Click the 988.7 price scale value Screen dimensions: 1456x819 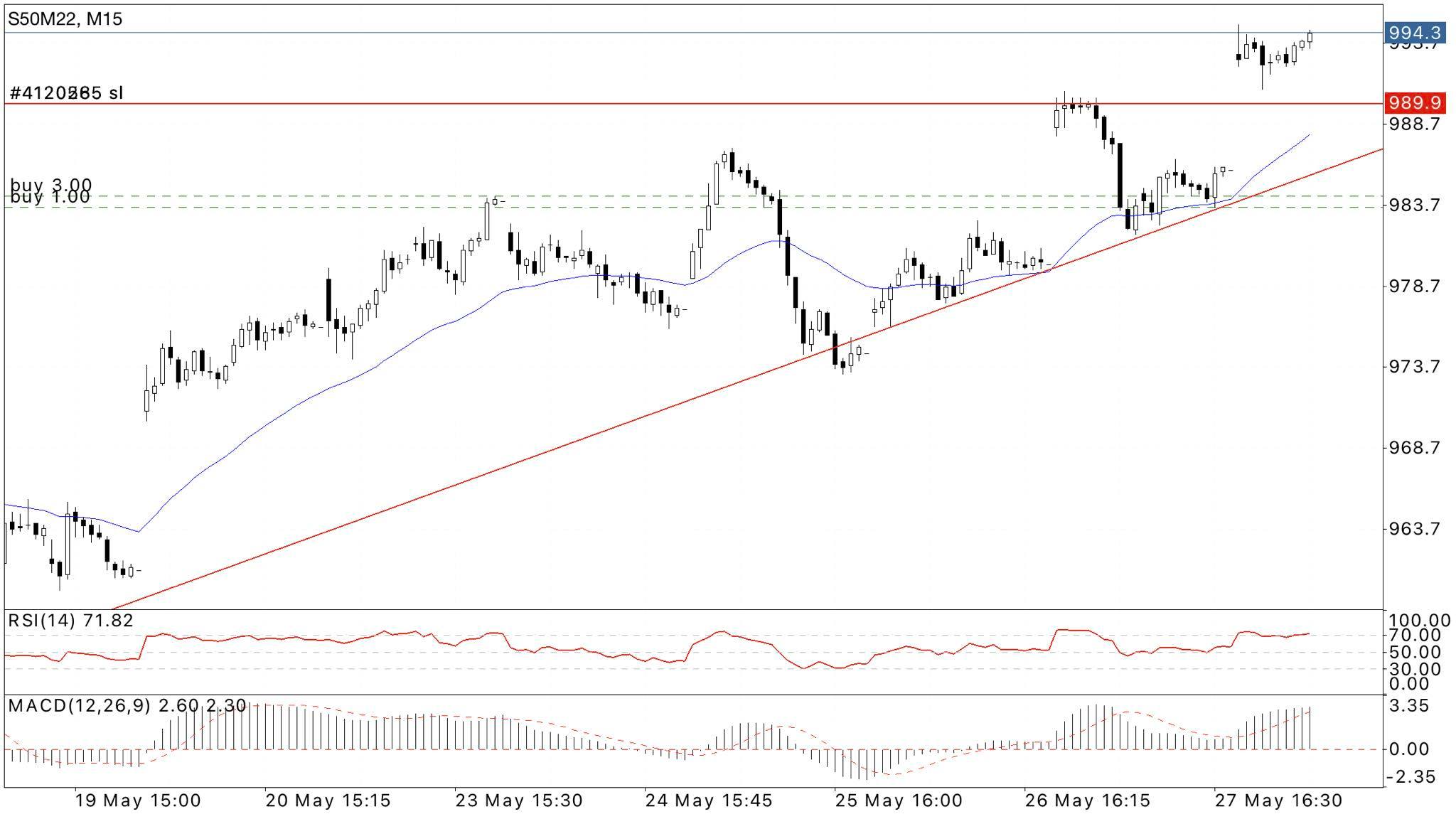pos(1415,124)
